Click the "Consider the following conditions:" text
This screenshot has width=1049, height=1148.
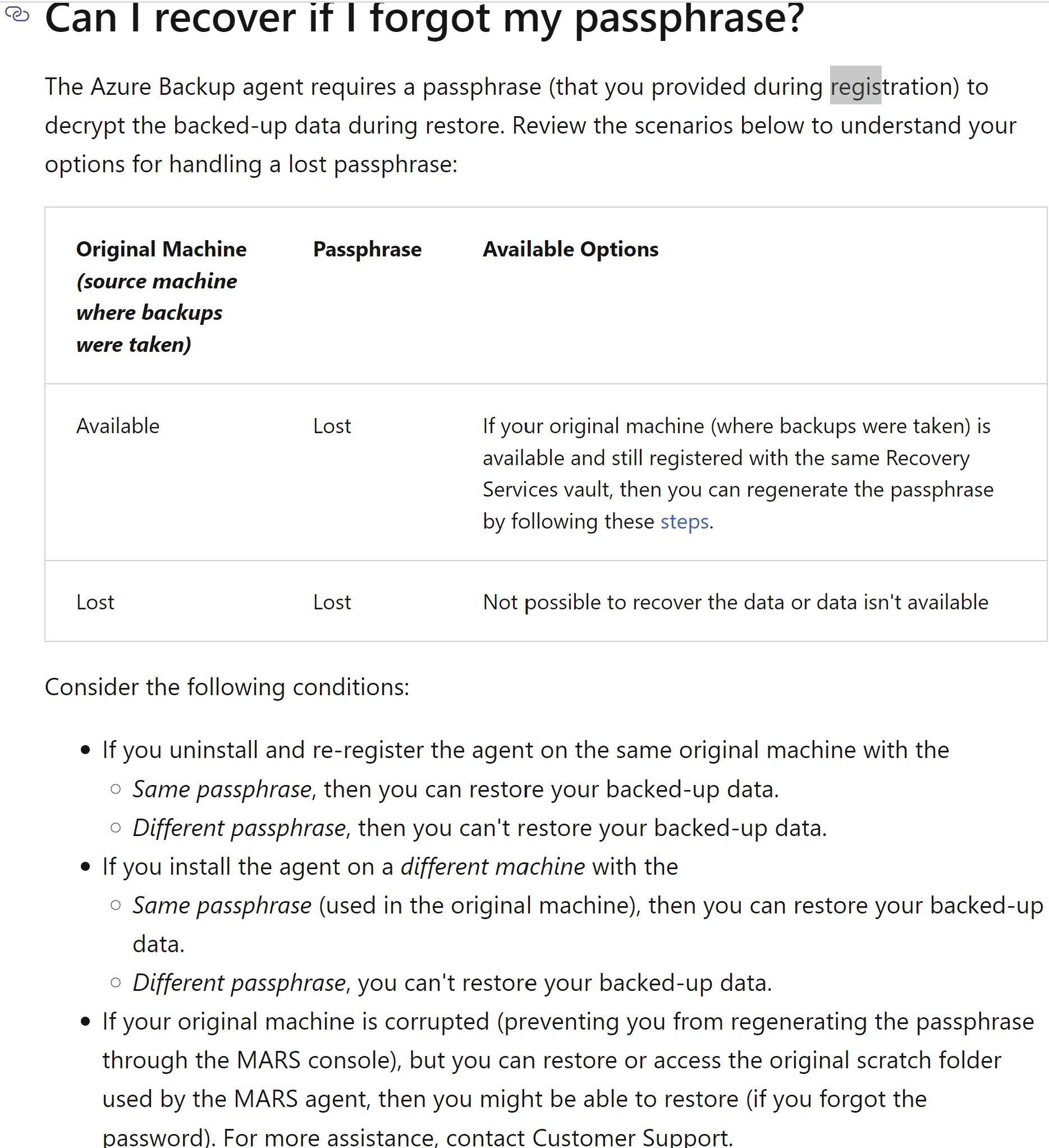[x=227, y=687]
